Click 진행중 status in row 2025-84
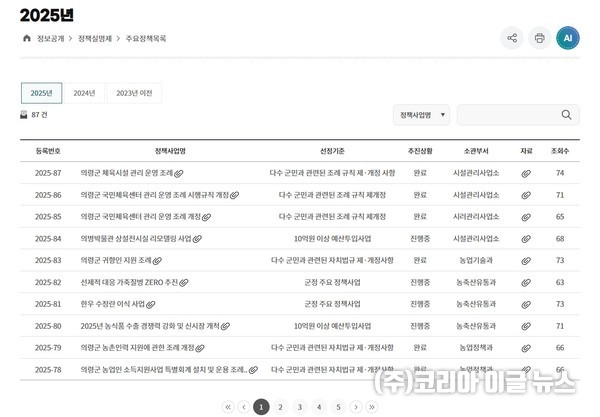Viewport: 600px width, 417px height. [x=420, y=239]
